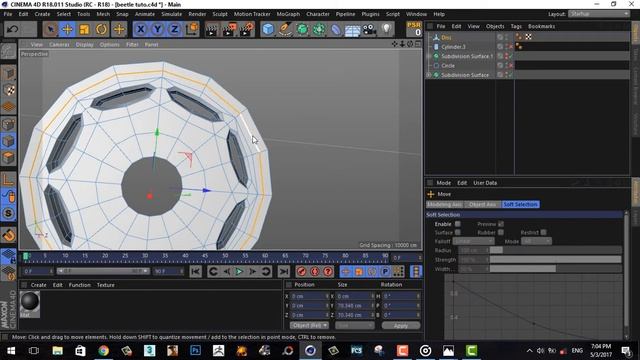Screen dimensions: 640x360
Task: Switch to Modeling Axis tab
Action: pyautogui.click(x=444, y=204)
